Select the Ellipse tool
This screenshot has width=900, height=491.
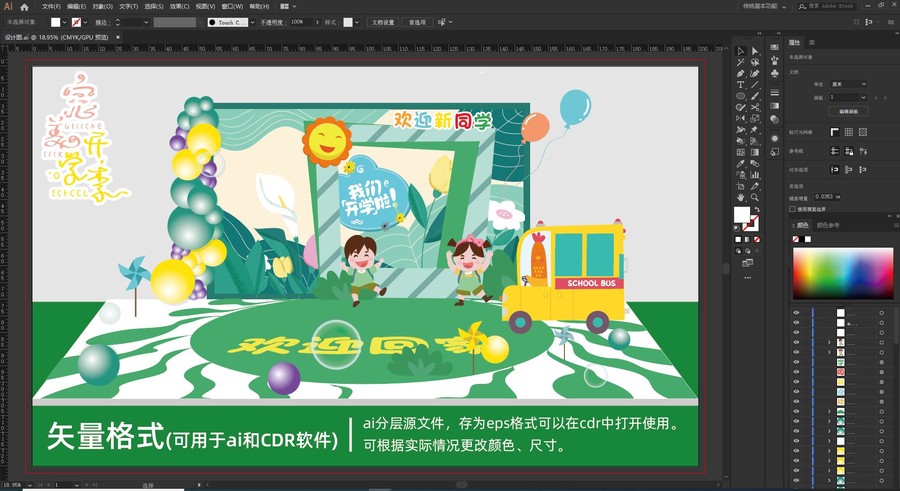coord(740,96)
